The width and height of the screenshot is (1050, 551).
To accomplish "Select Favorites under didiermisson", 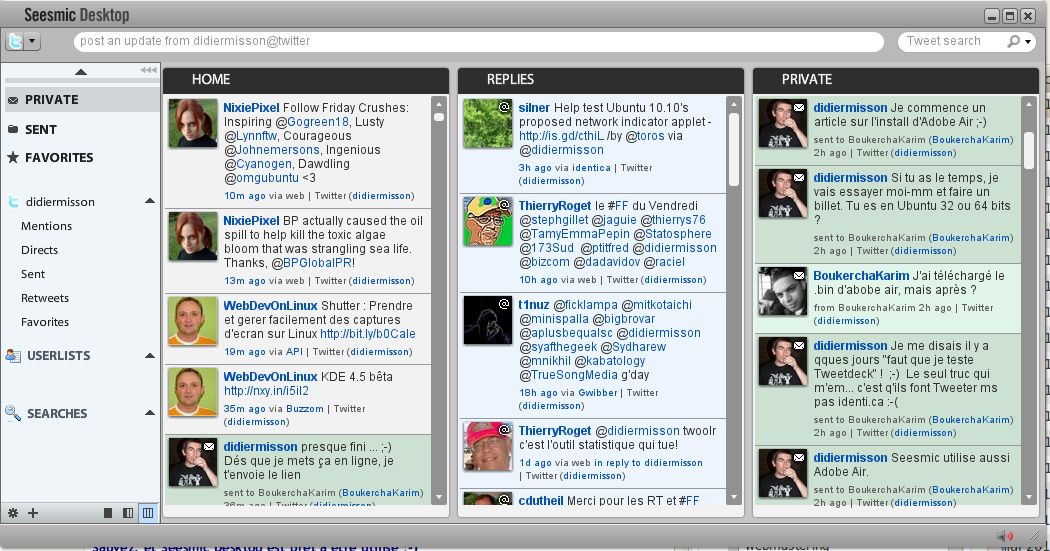I will click(x=45, y=323).
